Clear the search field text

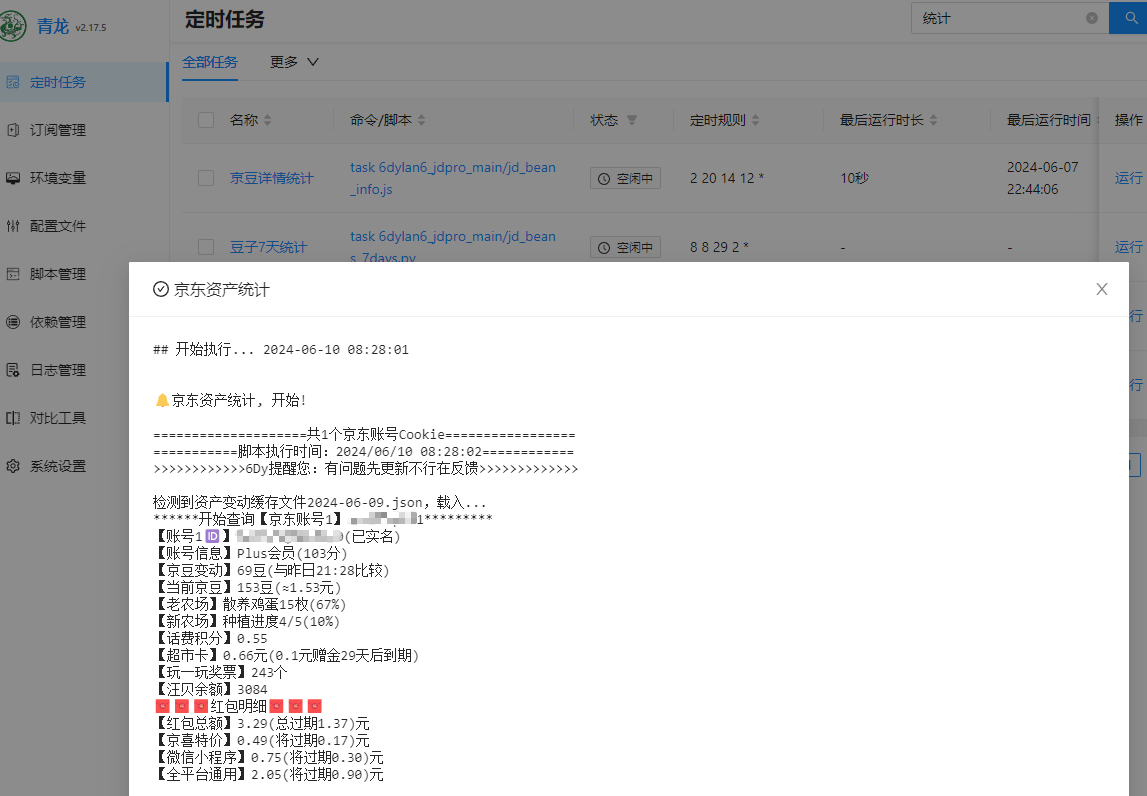[x=1091, y=18]
